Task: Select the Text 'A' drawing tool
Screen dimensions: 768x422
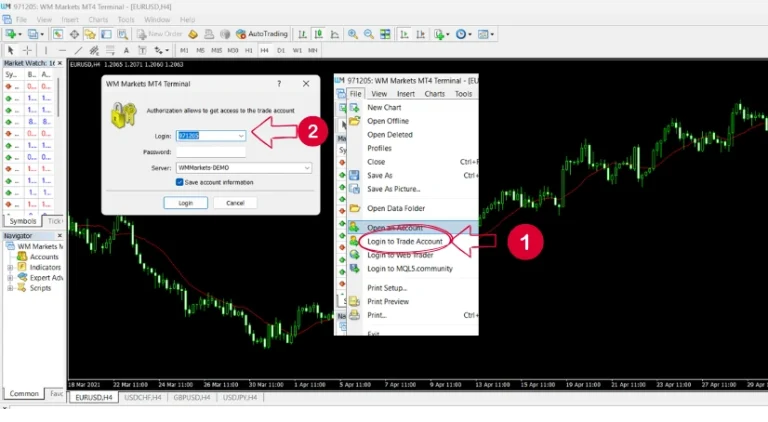Action: [x=126, y=50]
